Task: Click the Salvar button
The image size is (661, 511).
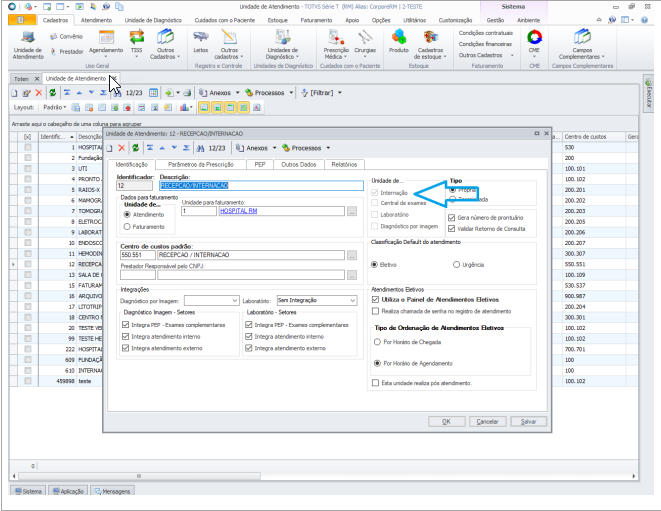Action: (528, 422)
